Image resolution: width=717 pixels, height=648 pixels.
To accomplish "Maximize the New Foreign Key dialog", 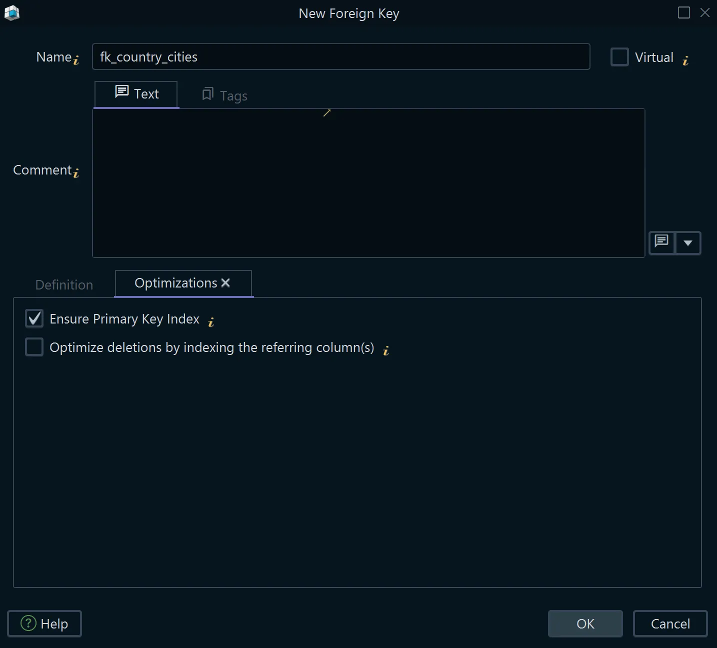I will (x=684, y=12).
